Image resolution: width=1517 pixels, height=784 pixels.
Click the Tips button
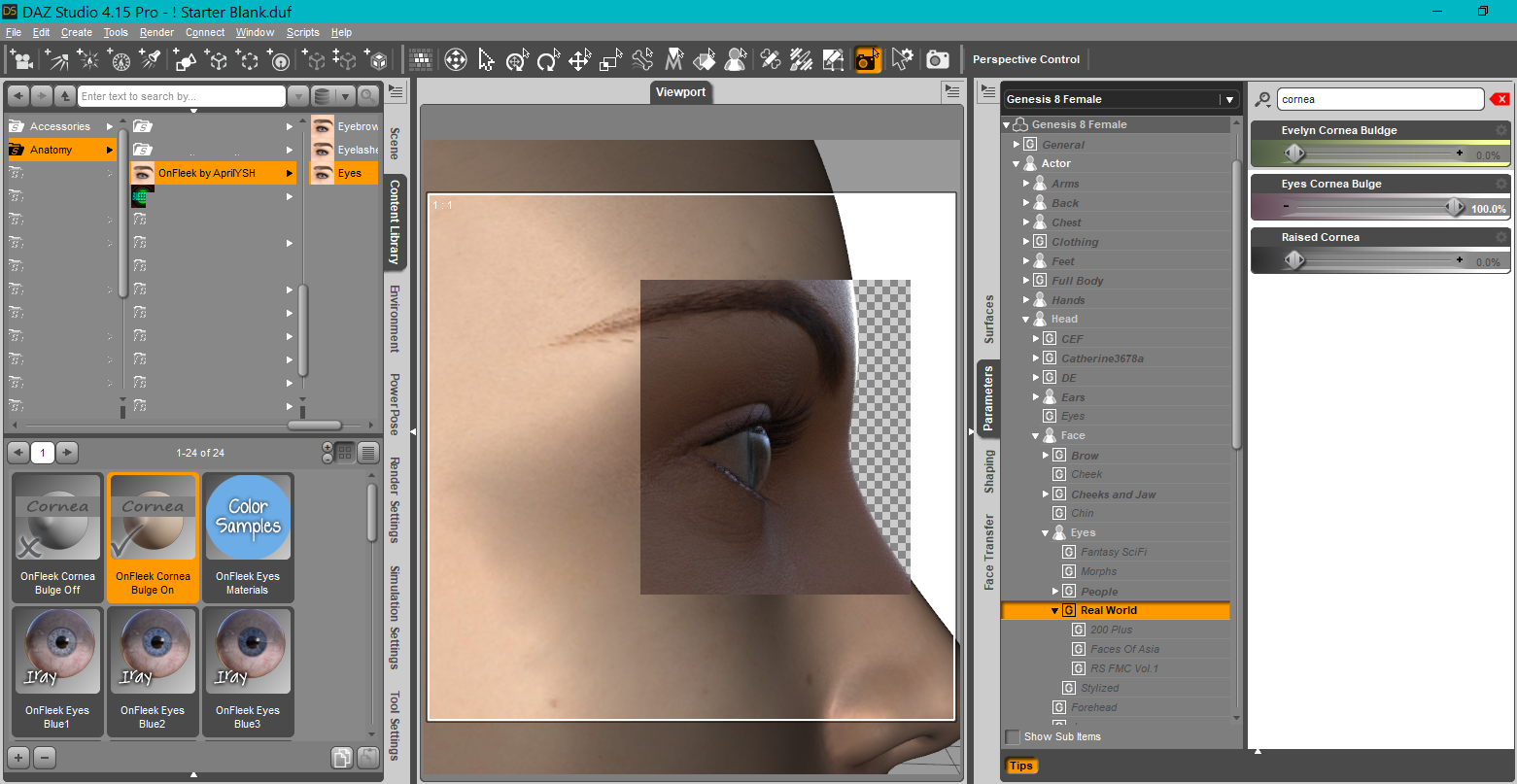1021,766
